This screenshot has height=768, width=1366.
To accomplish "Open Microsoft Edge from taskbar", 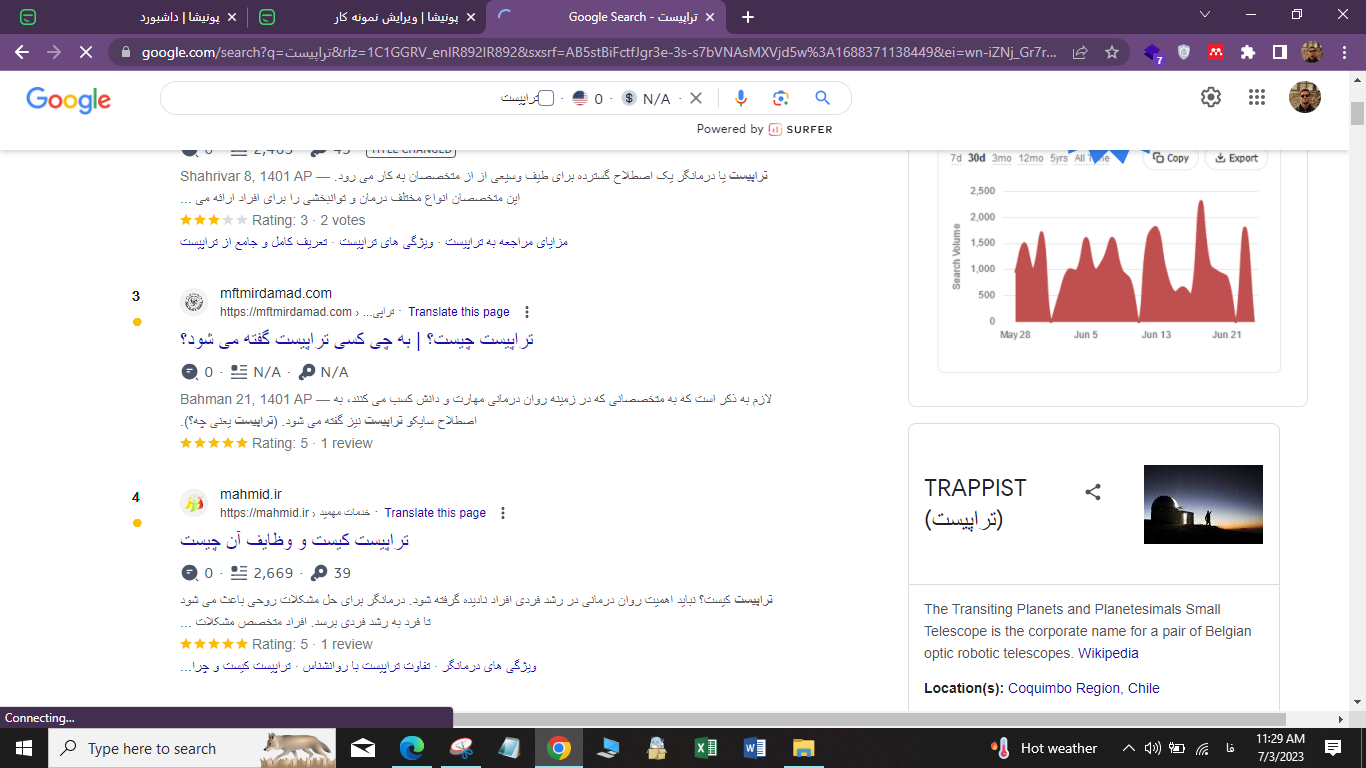I will 412,748.
